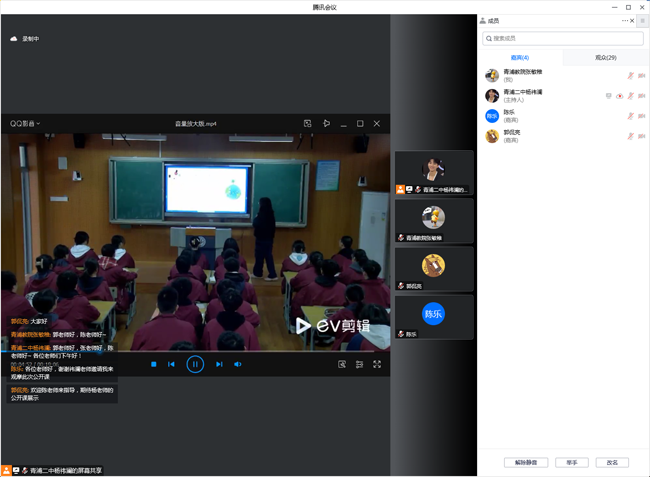Toggle camera for 郭侃亮 in member list
Screen dimensions: 650x477
642,136
